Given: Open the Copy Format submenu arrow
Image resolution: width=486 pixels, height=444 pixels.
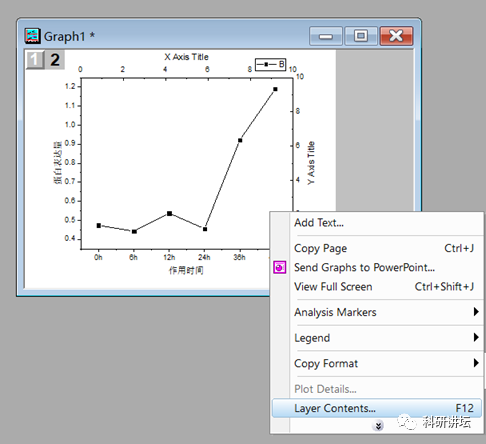Looking at the screenshot, I should click(476, 363).
